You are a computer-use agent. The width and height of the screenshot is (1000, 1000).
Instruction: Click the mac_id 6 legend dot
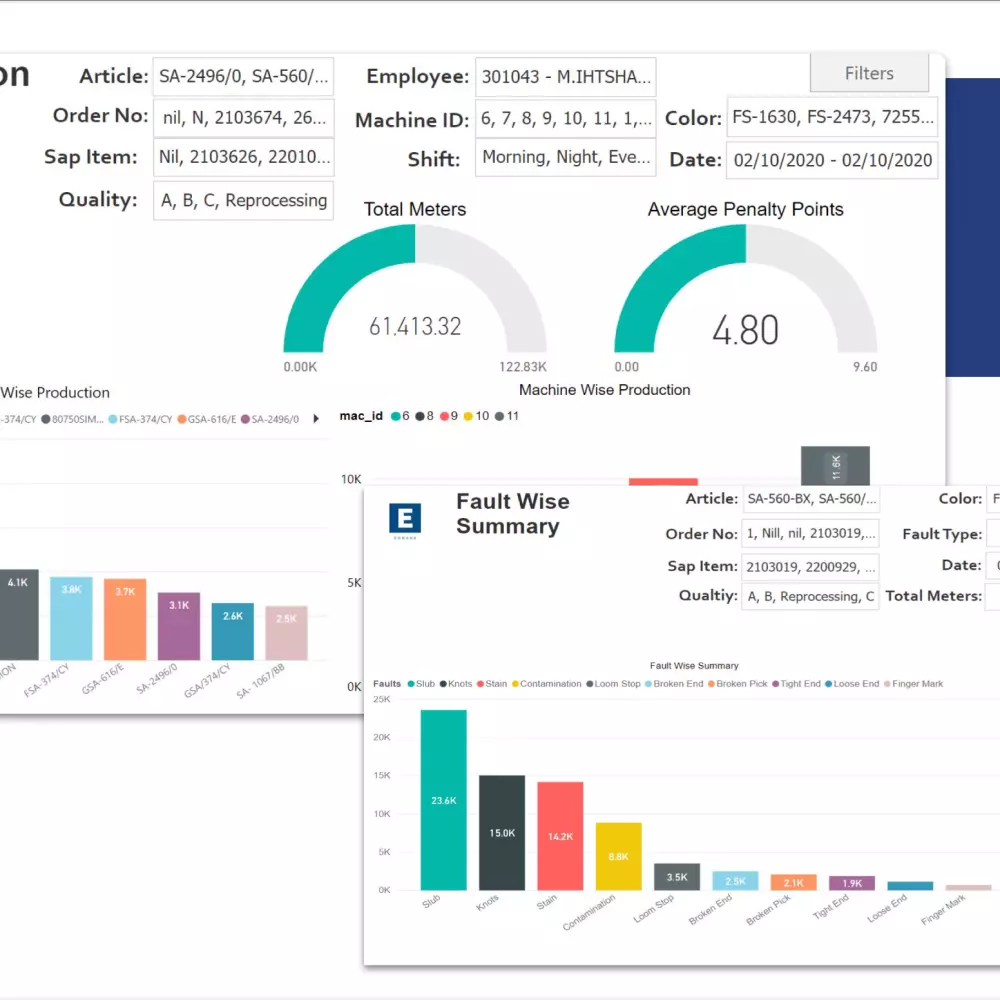click(395, 416)
